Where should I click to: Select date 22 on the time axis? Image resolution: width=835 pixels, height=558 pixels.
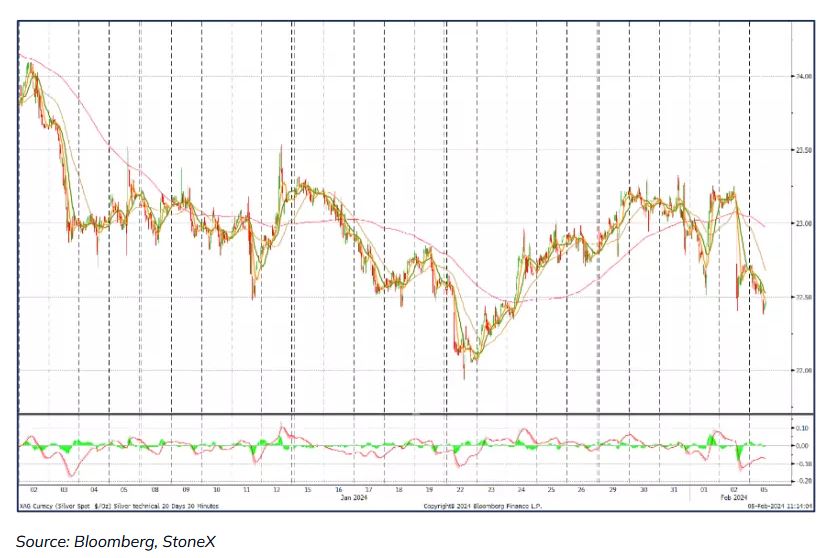click(x=461, y=489)
